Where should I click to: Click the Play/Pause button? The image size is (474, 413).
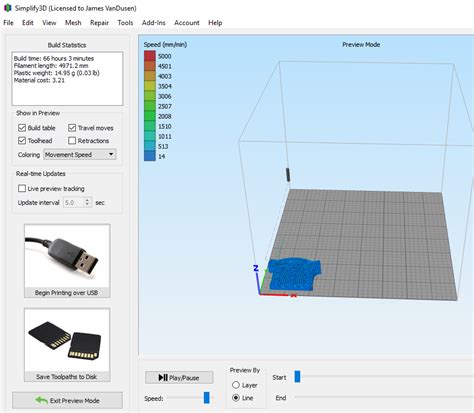pyautogui.click(x=179, y=378)
